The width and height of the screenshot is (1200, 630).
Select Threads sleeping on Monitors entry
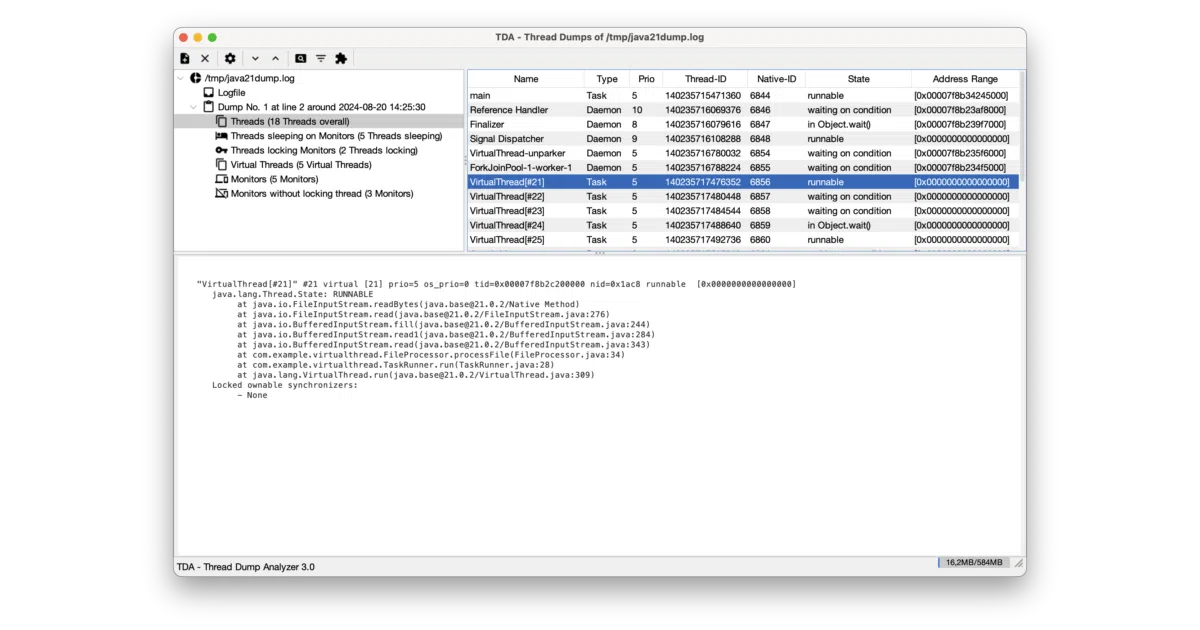(336, 136)
